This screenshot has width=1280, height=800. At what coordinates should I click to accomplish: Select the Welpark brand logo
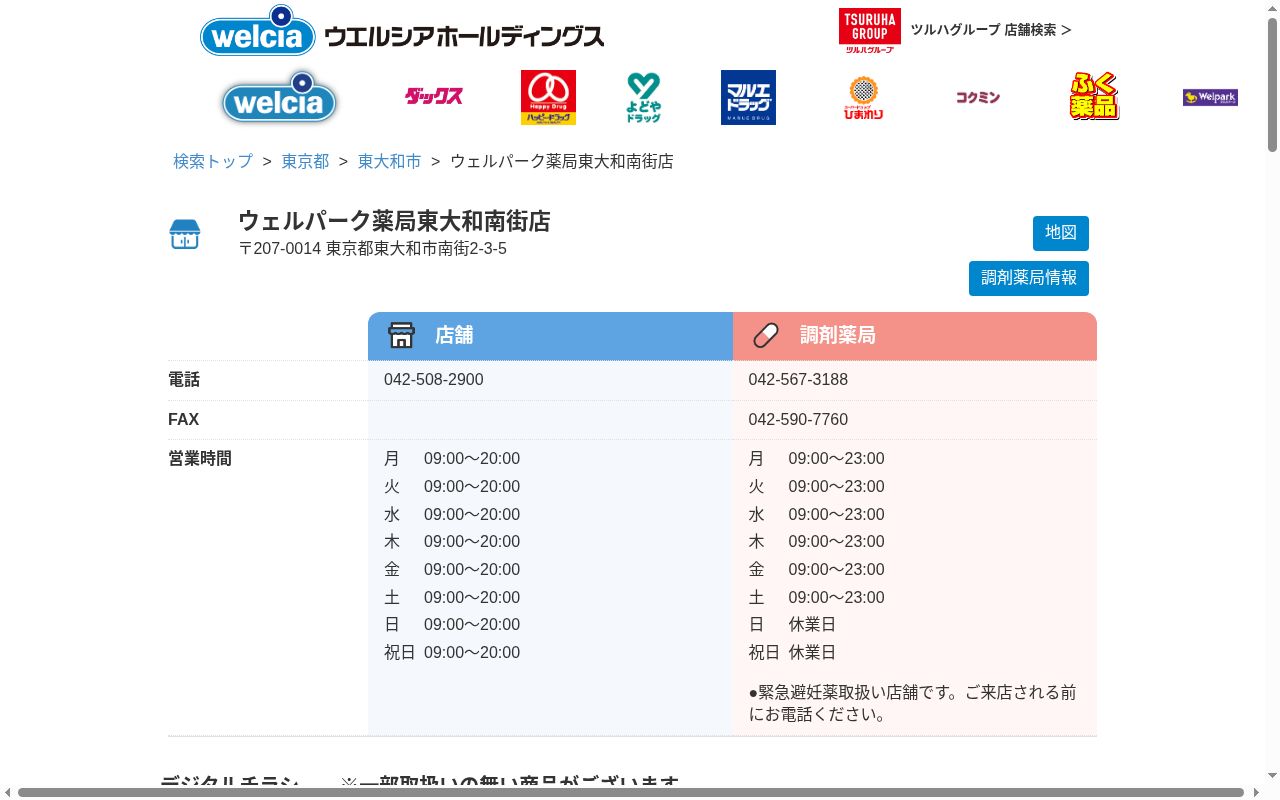pos(1210,97)
